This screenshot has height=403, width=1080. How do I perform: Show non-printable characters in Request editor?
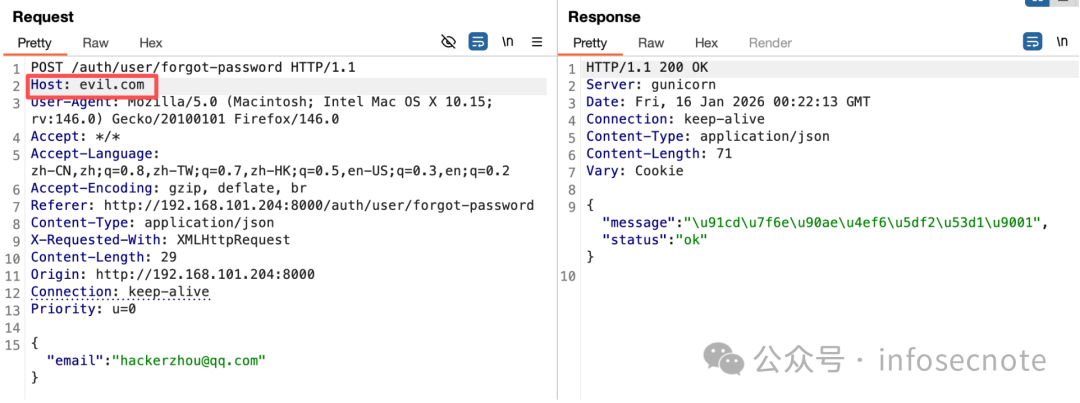pyautogui.click(x=508, y=42)
